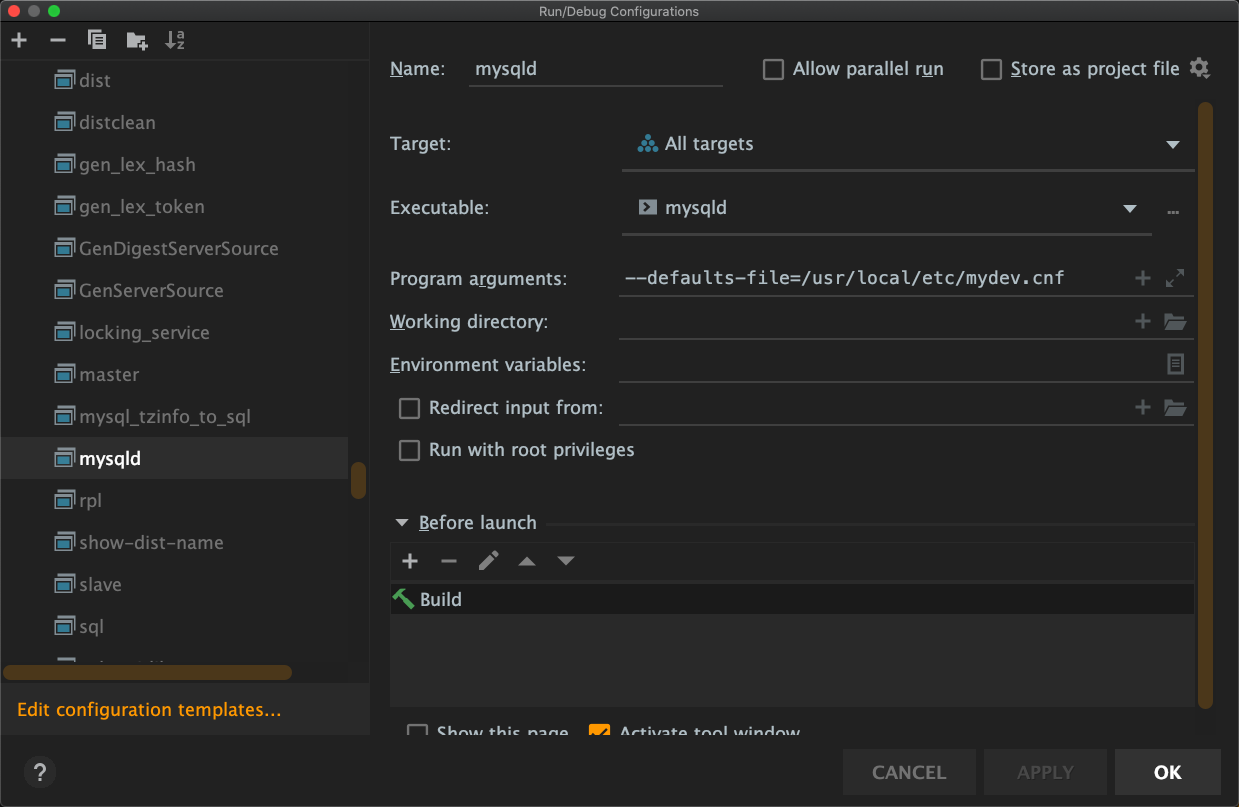
Task: Click the Working directory input field
Action: click(x=875, y=322)
